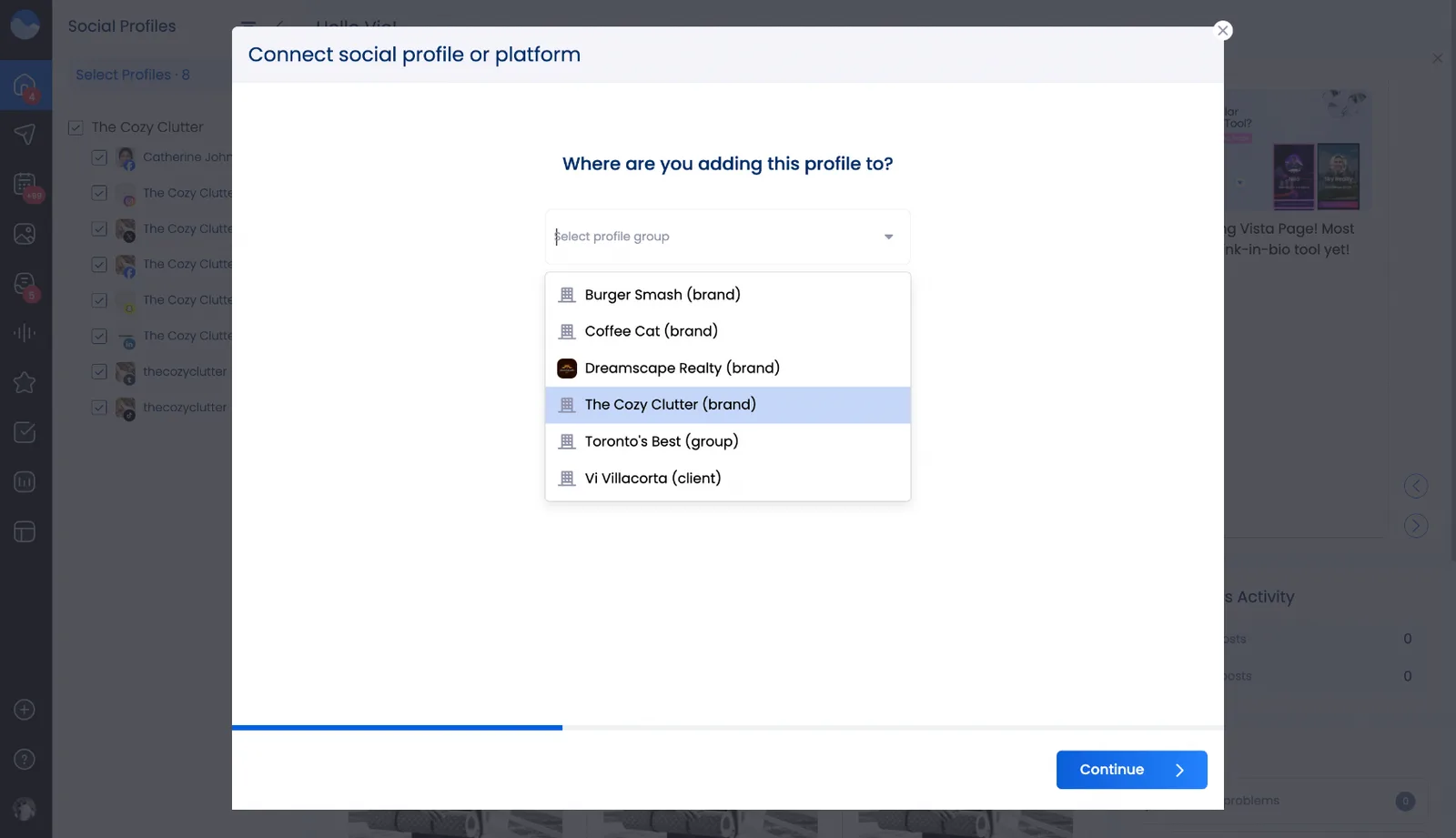Uncheck Catherine's Facebook profile checkbox

[x=99, y=157]
